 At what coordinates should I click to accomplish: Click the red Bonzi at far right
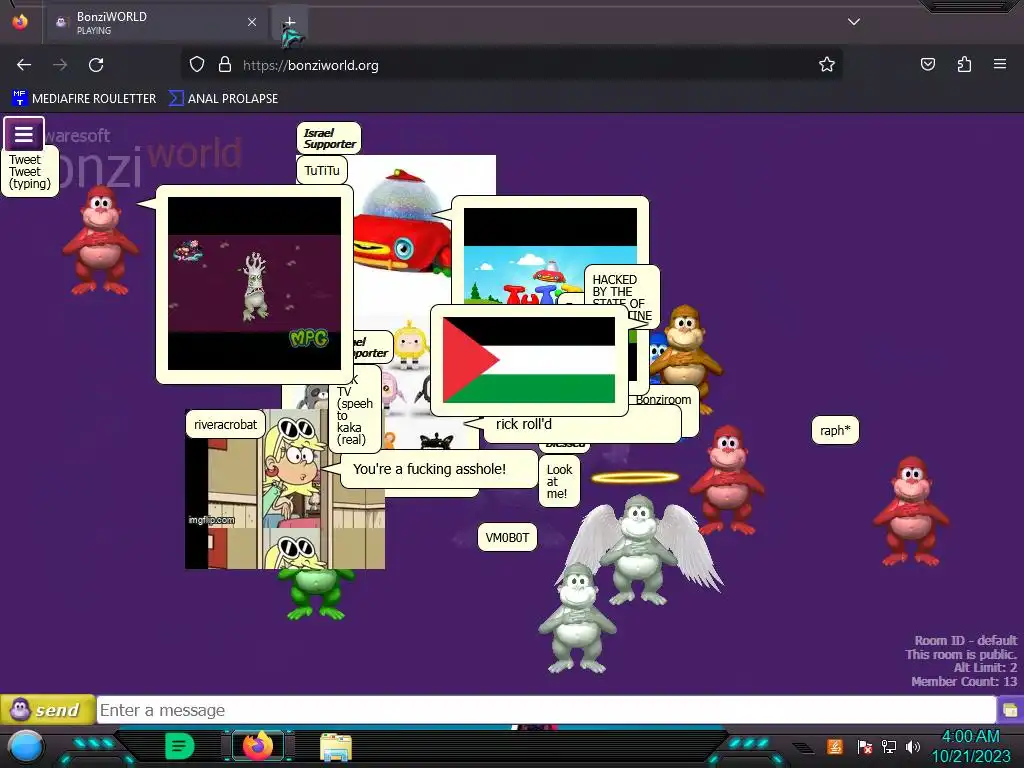click(912, 511)
